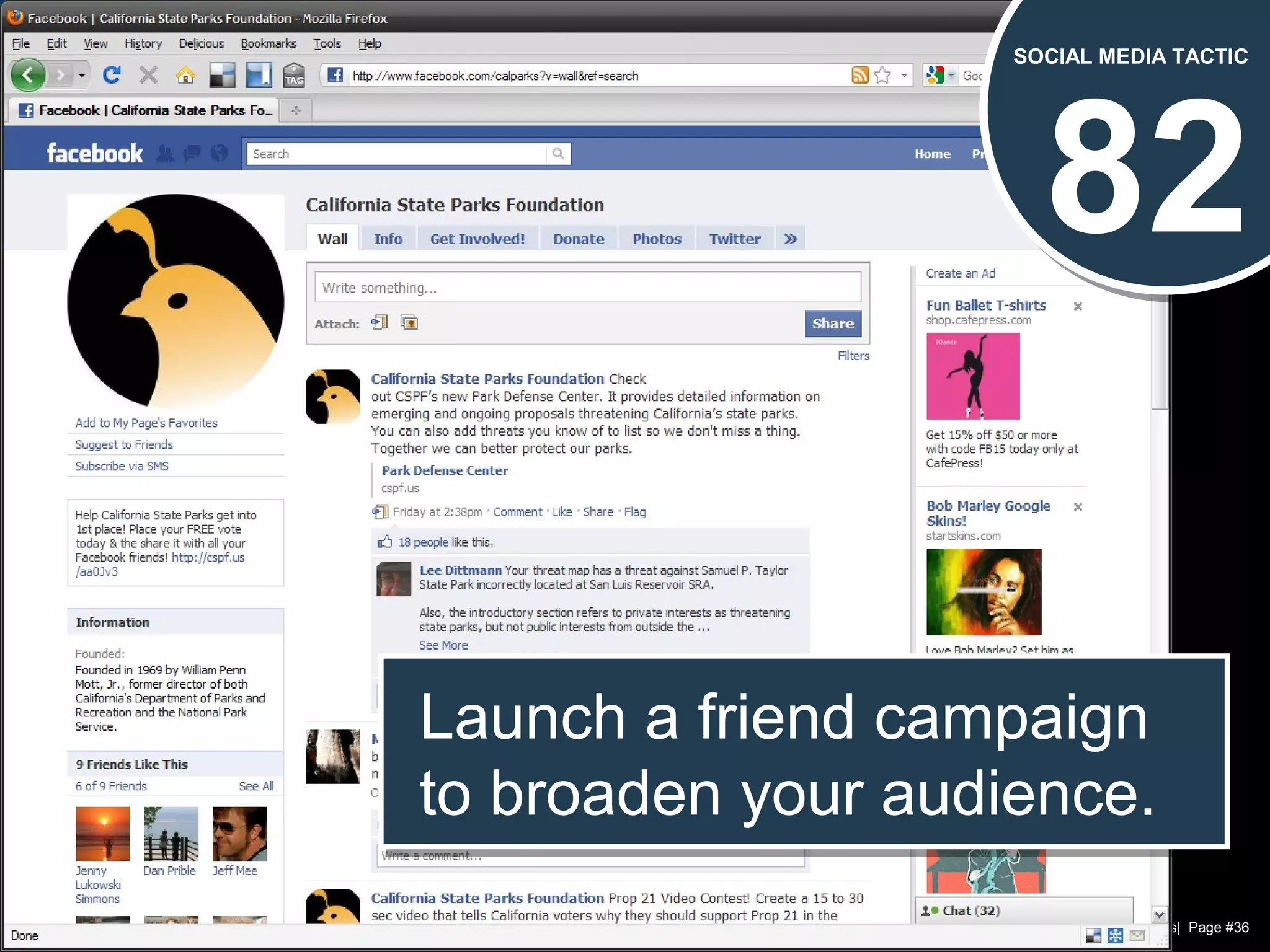Reload the page with the refresh icon
Image resolution: width=1270 pixels, height=952 pixels.
point(112,76)
